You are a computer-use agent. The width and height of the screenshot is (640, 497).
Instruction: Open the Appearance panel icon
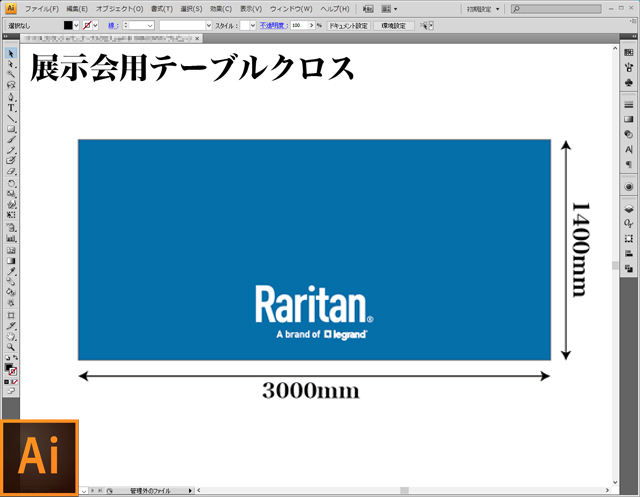pos(629,186)
